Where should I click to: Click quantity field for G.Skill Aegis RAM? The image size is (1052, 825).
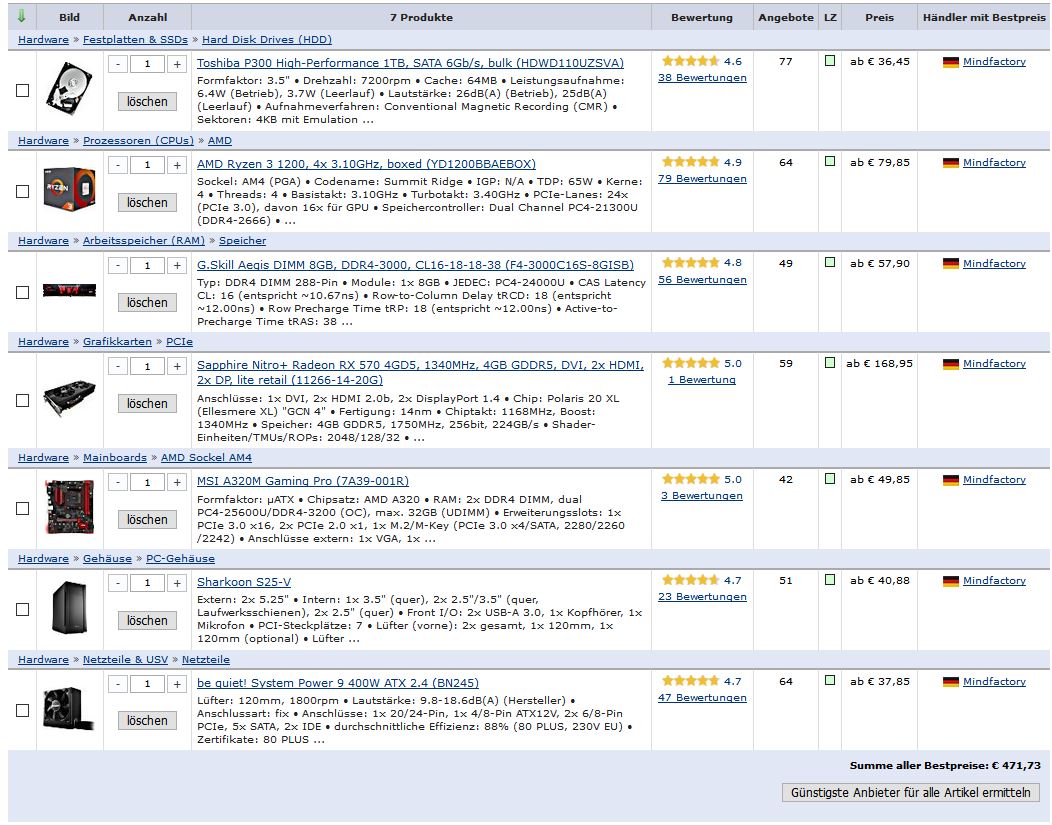click(x=147, y=266)
